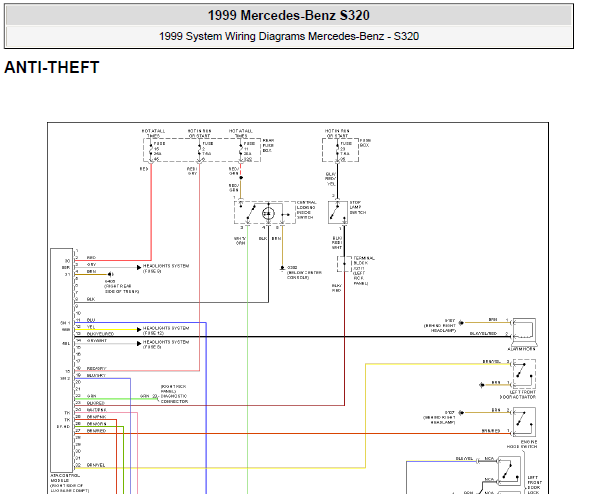Click the arrow on the GRY headlights wire
This screenshot has width=604, height=494.
pyautogui.click(x=139, y=267)
